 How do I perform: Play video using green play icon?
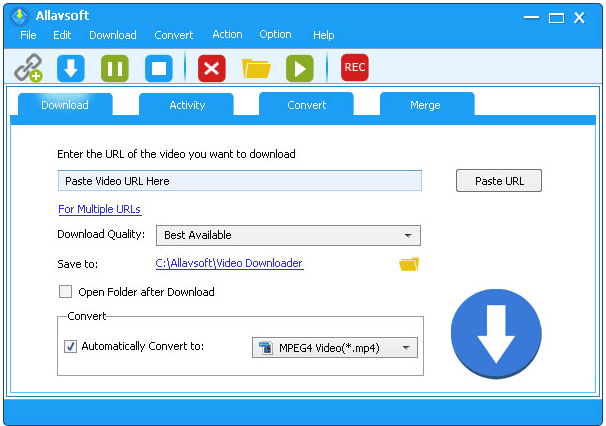(x=300, y=68)
